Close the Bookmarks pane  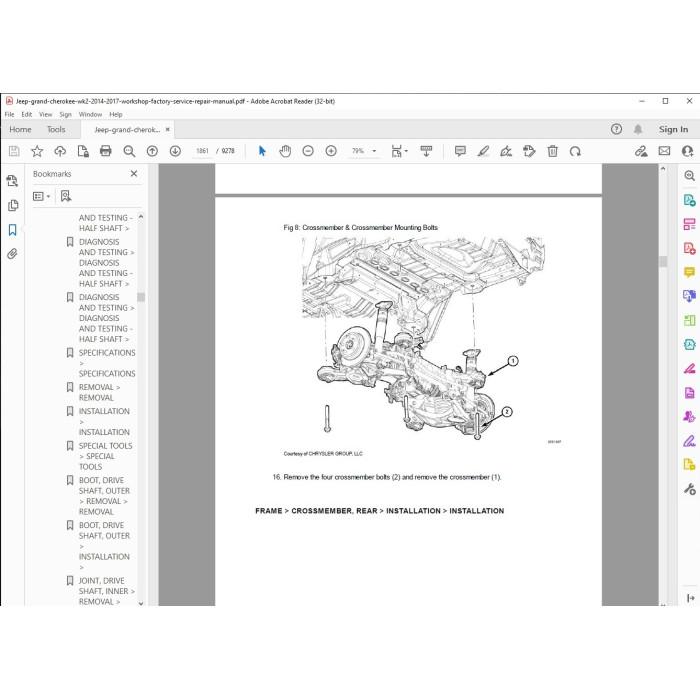pyautogui.click(x=134, y=174)
